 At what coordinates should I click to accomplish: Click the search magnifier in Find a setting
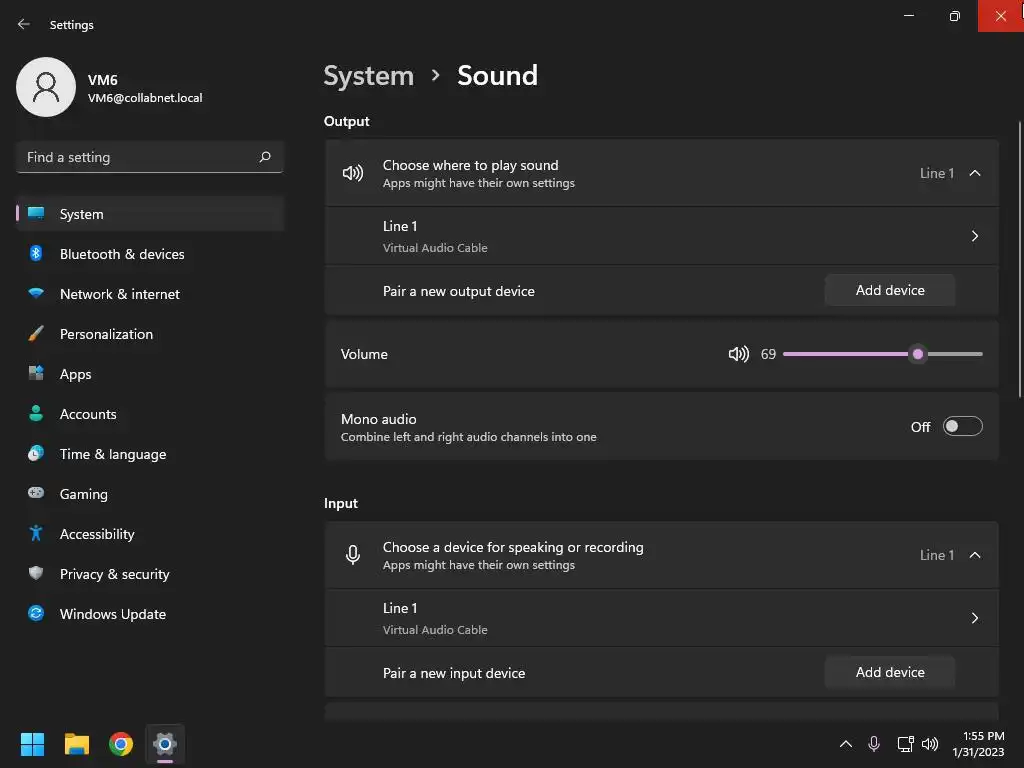tap(265, 157)
